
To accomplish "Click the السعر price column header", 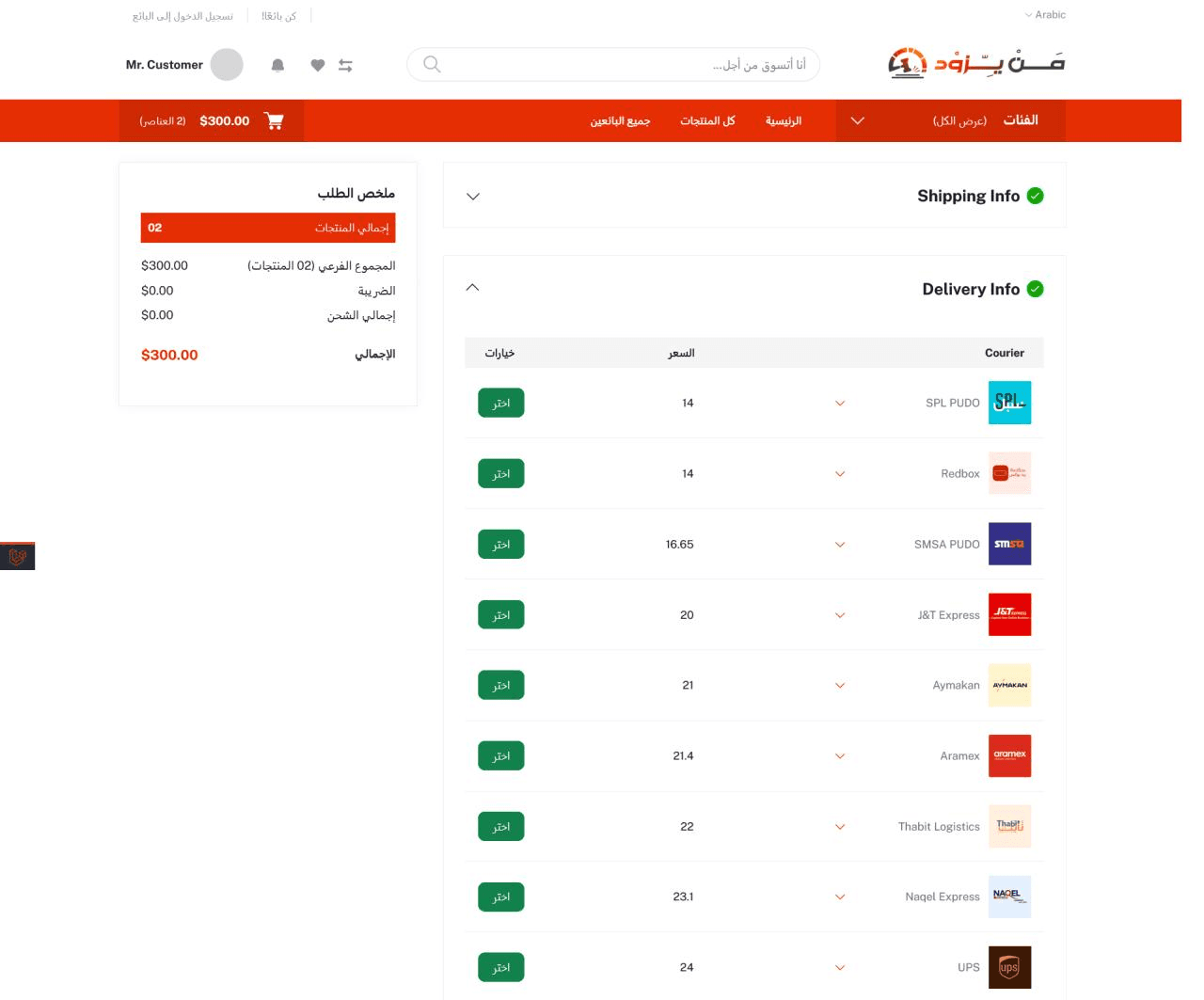I will tap(681, 353).
